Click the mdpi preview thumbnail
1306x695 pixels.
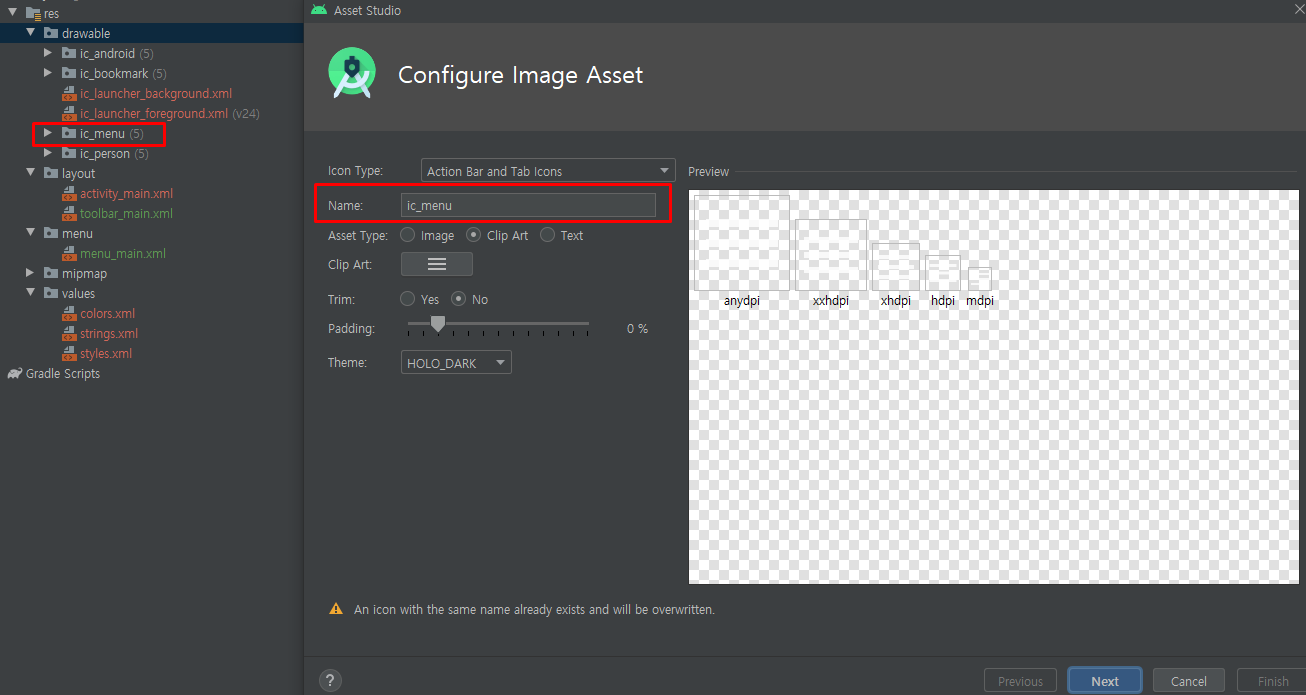click(980, 279)
